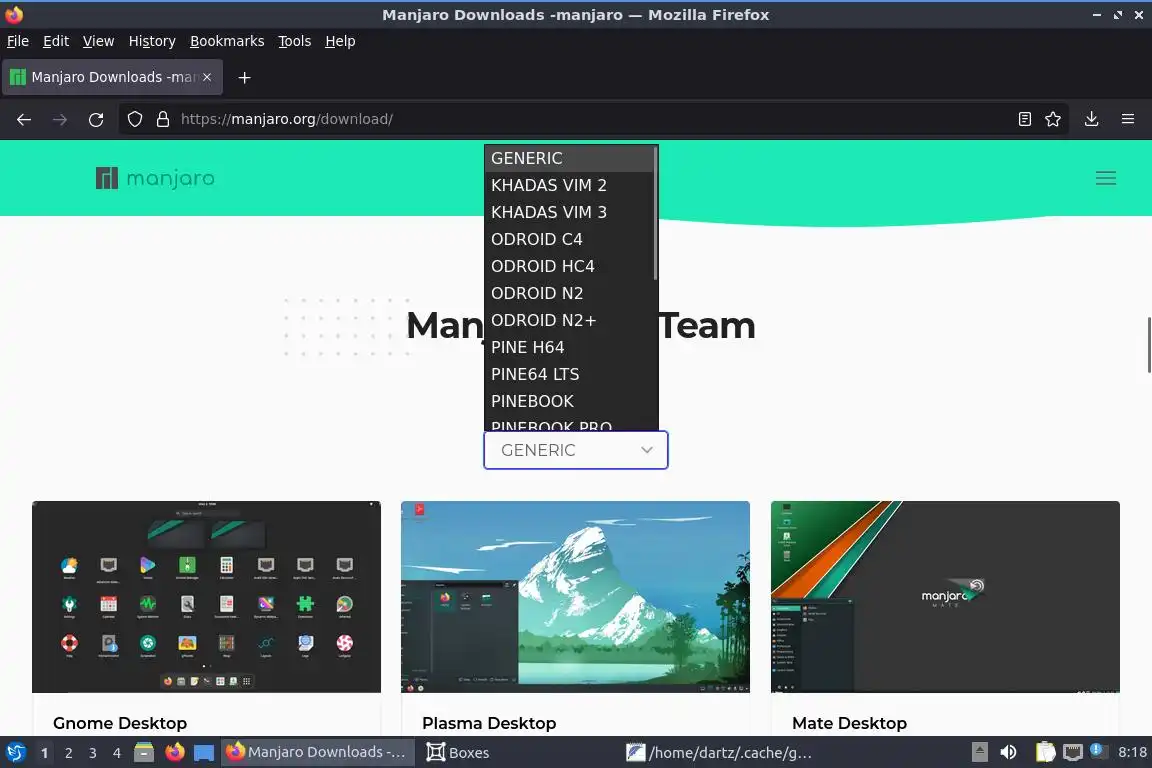Switch to workspace 1
This screenshot has width=1152, height=768.
[x=44, y=753]
